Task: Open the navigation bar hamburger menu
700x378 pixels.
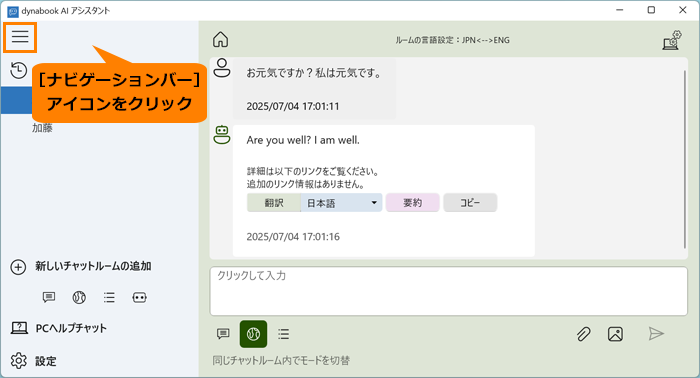Action: click(x=20, y=37)
